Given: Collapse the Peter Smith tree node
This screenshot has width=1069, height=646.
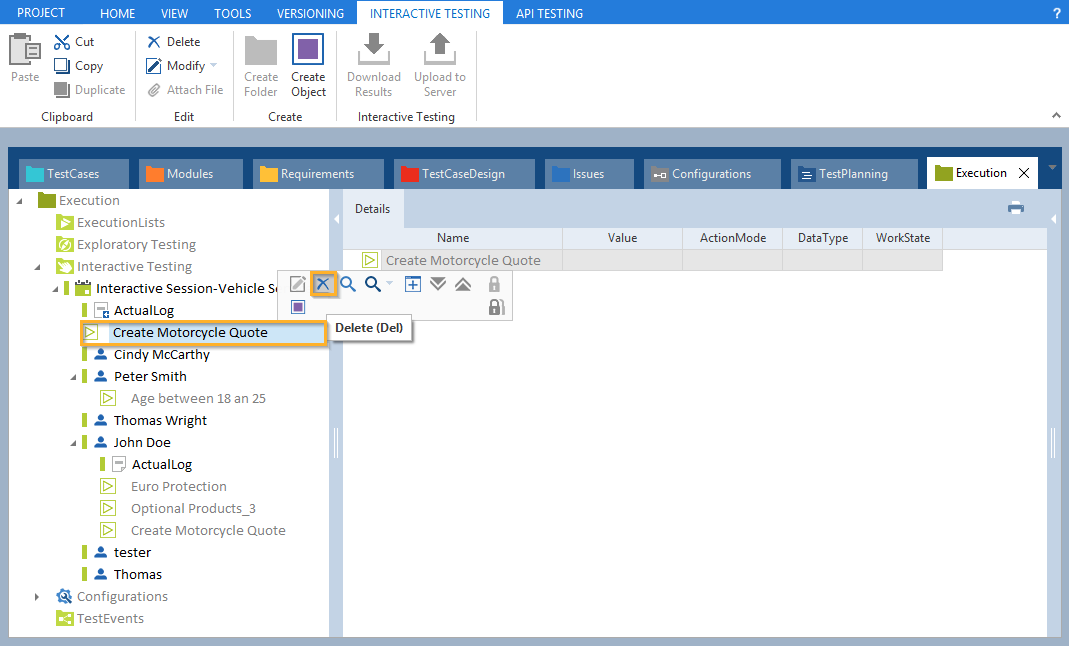Looking at the screenshot, I should (73, 377).
